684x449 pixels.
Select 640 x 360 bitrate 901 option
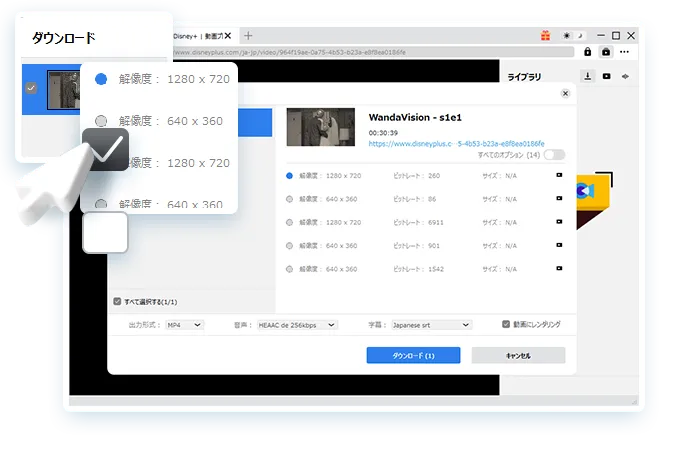tap(289, 246)
